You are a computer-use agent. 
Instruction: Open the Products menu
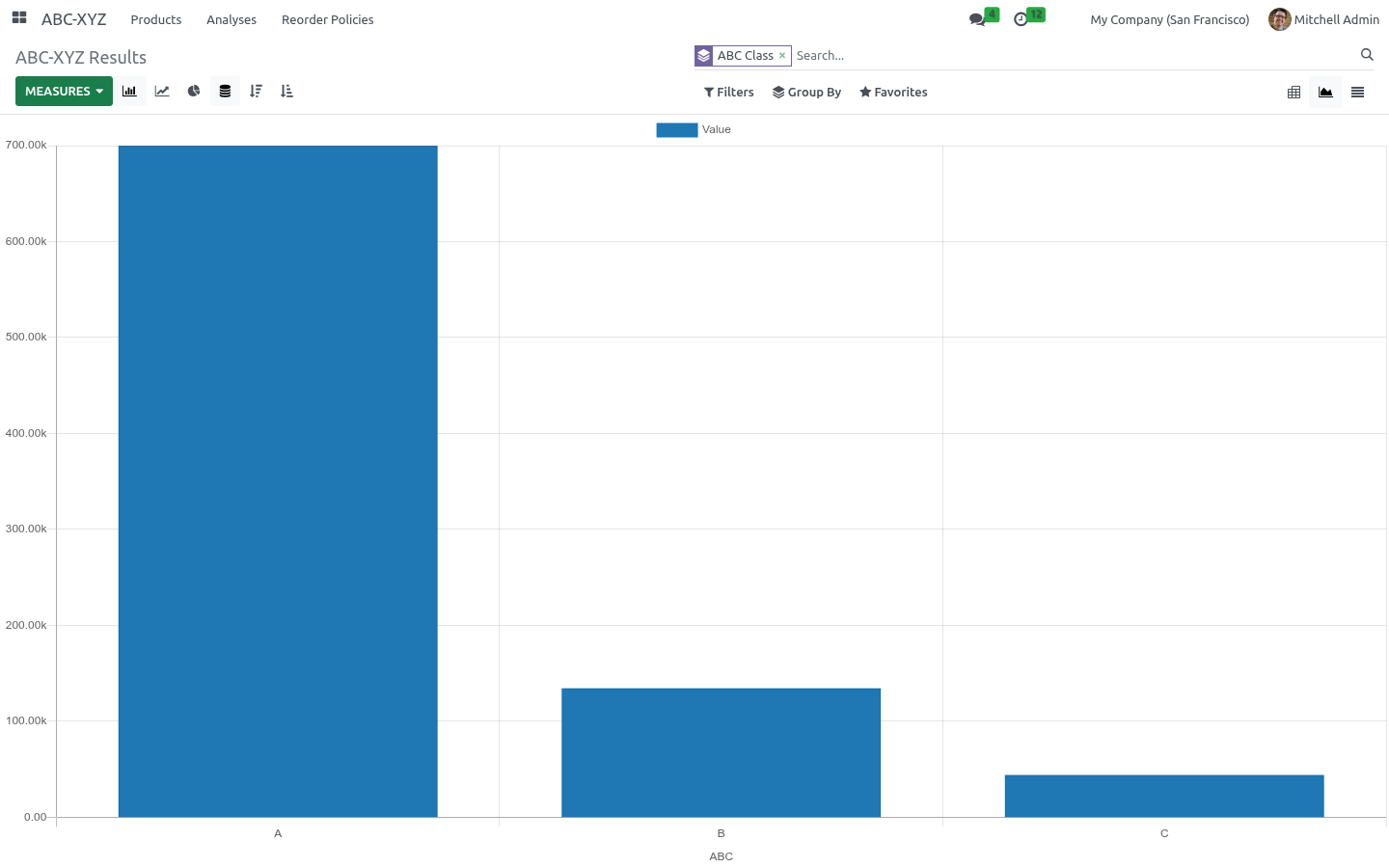[156, 19]
